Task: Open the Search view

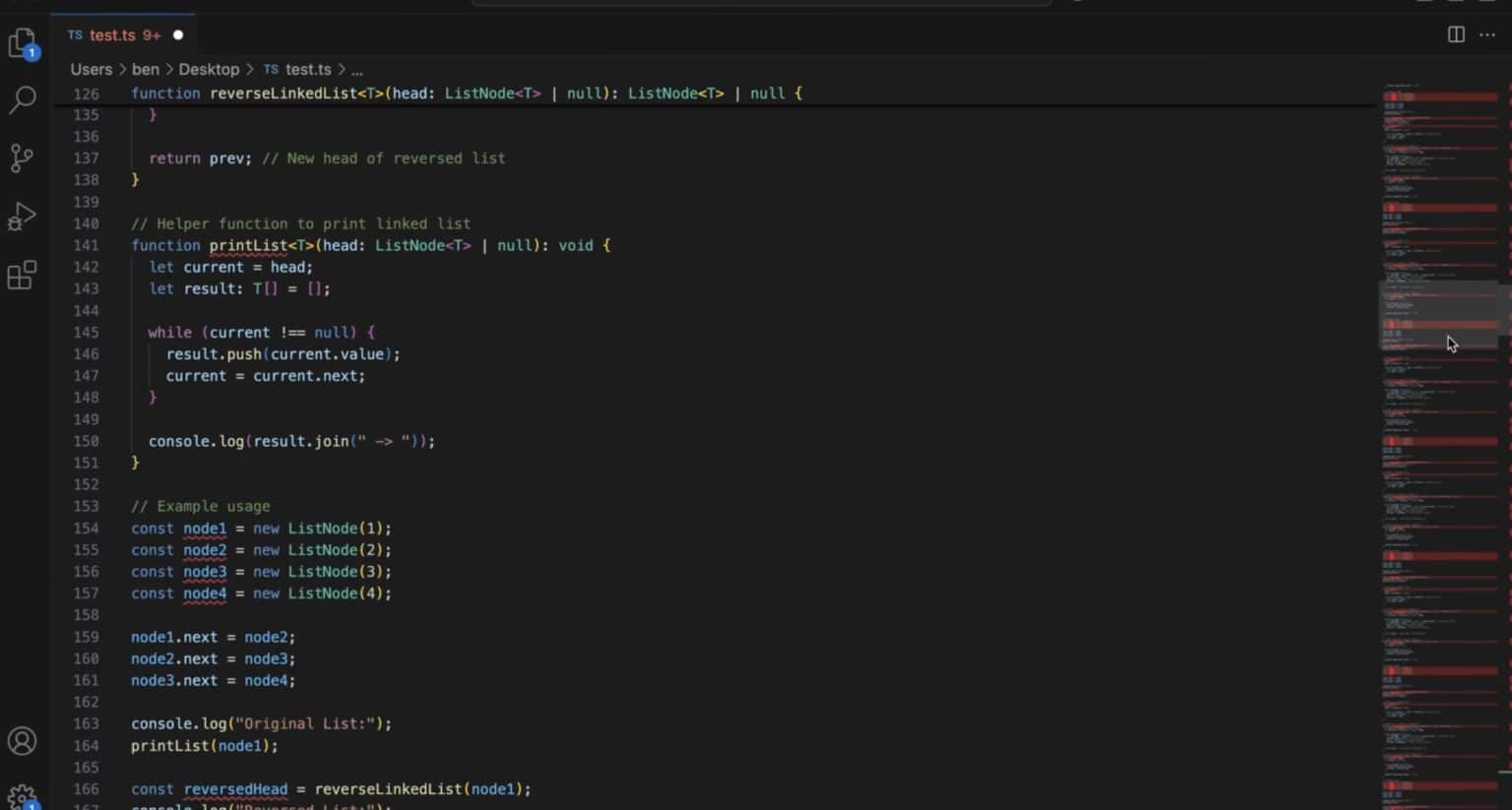Action: point(23,100)
